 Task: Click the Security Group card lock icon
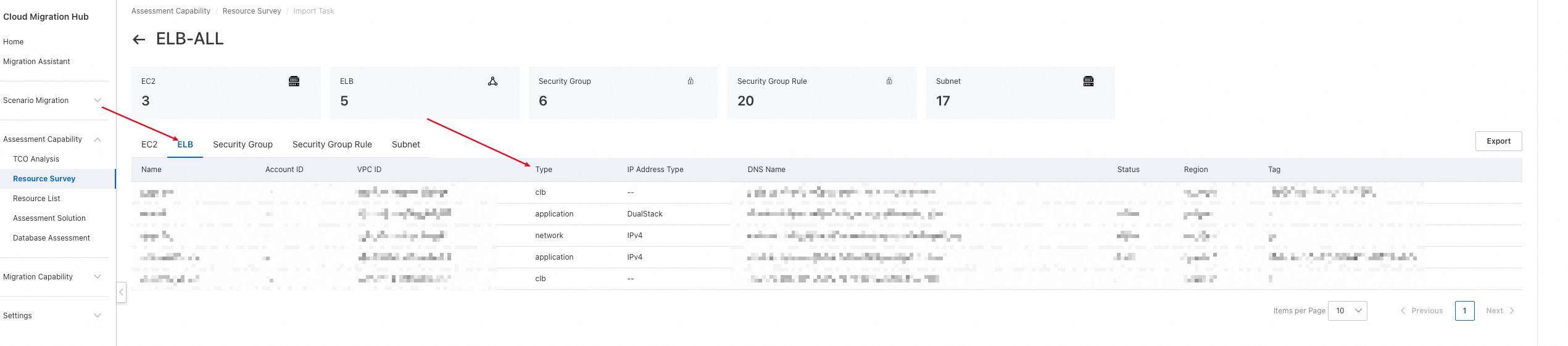[691, 81]
